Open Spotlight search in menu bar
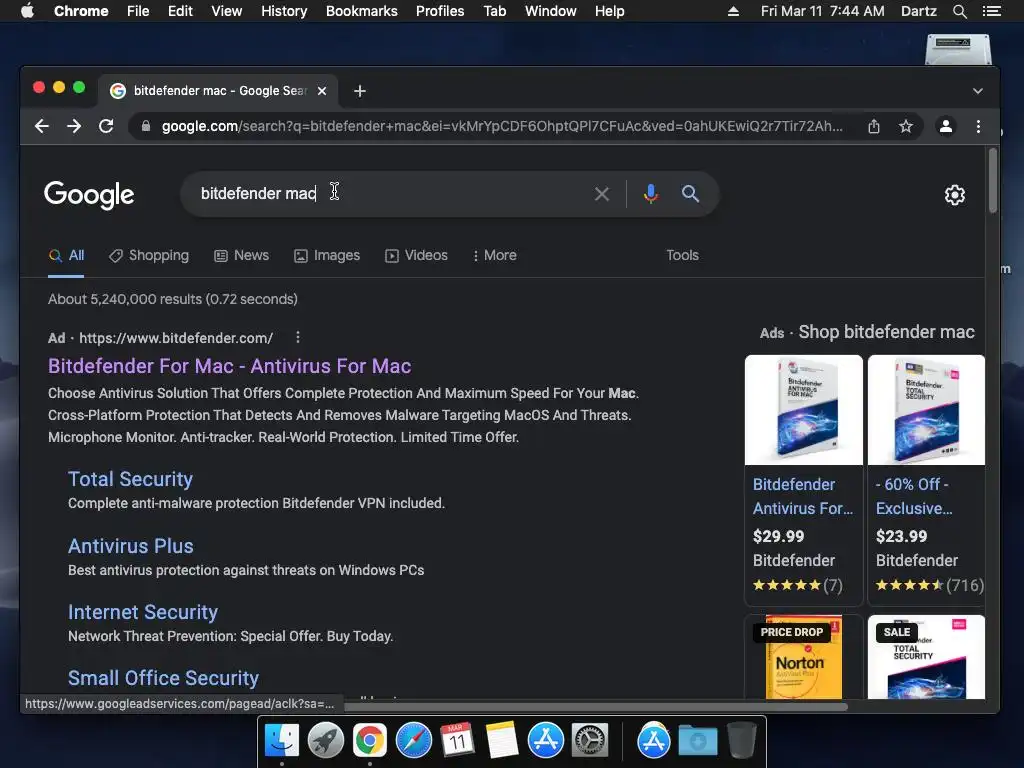 coord(959,11)
